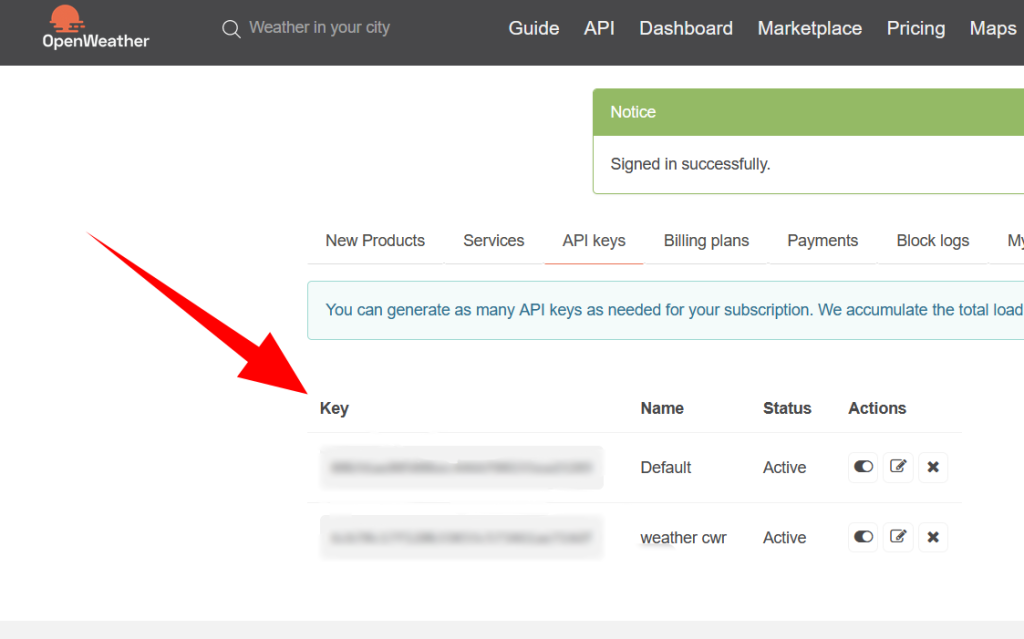This screenshot has height=639, width=1024.
Task: Toggle the weather cwr key status
Action: (x=863, y=537)
